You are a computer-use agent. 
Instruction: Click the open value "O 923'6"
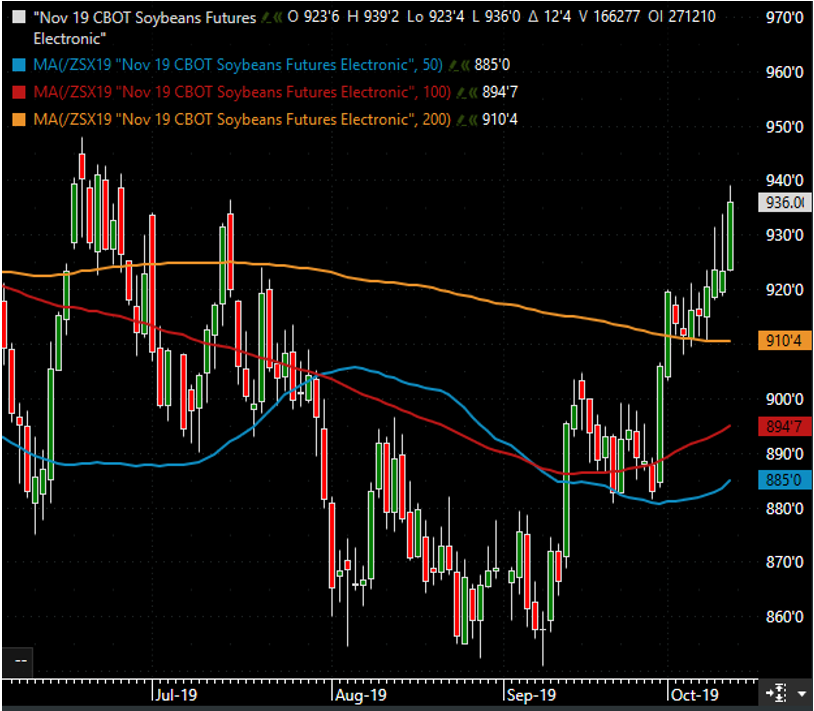pos(313,17)
